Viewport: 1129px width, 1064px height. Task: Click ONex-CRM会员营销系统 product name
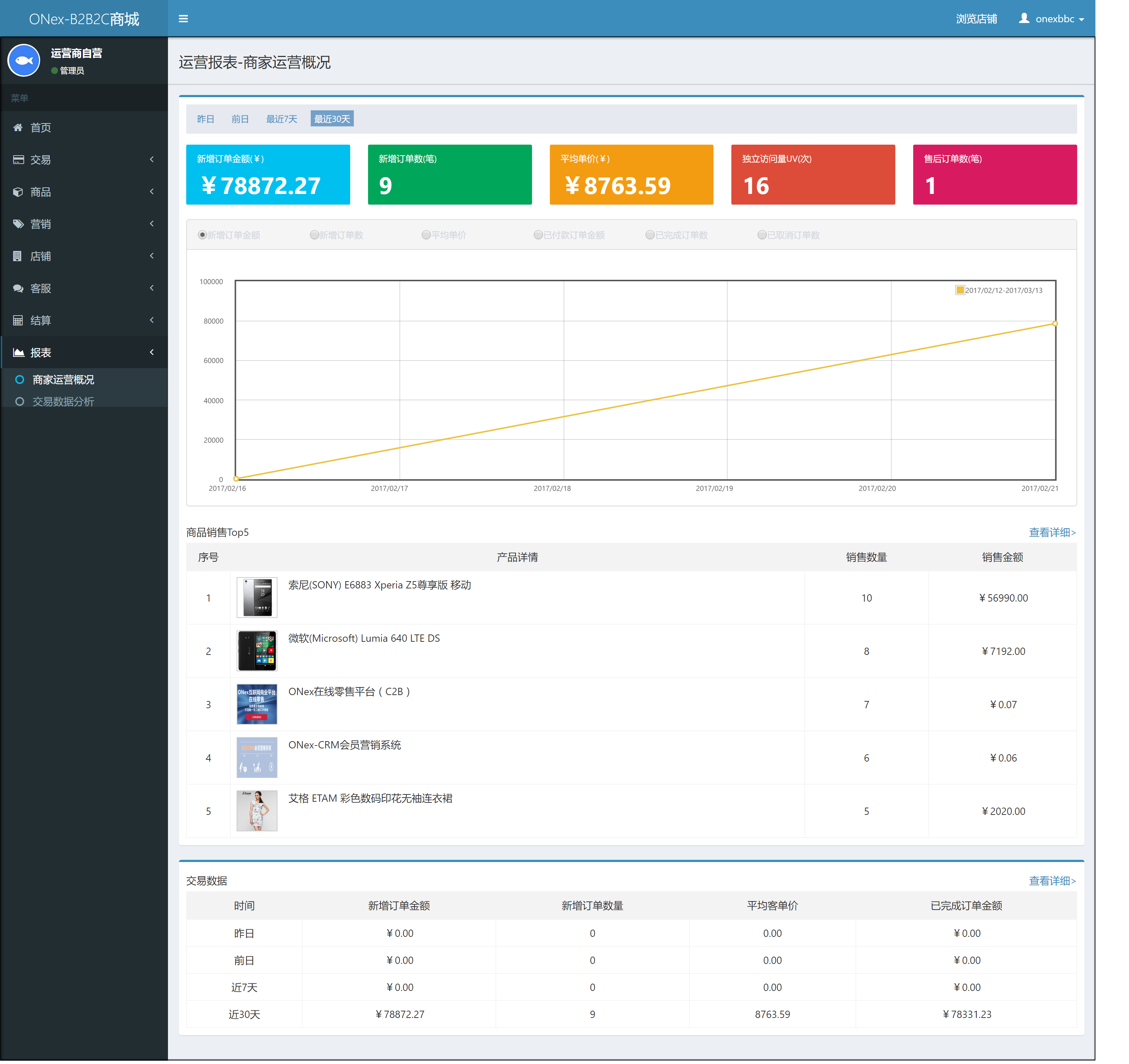345,745
